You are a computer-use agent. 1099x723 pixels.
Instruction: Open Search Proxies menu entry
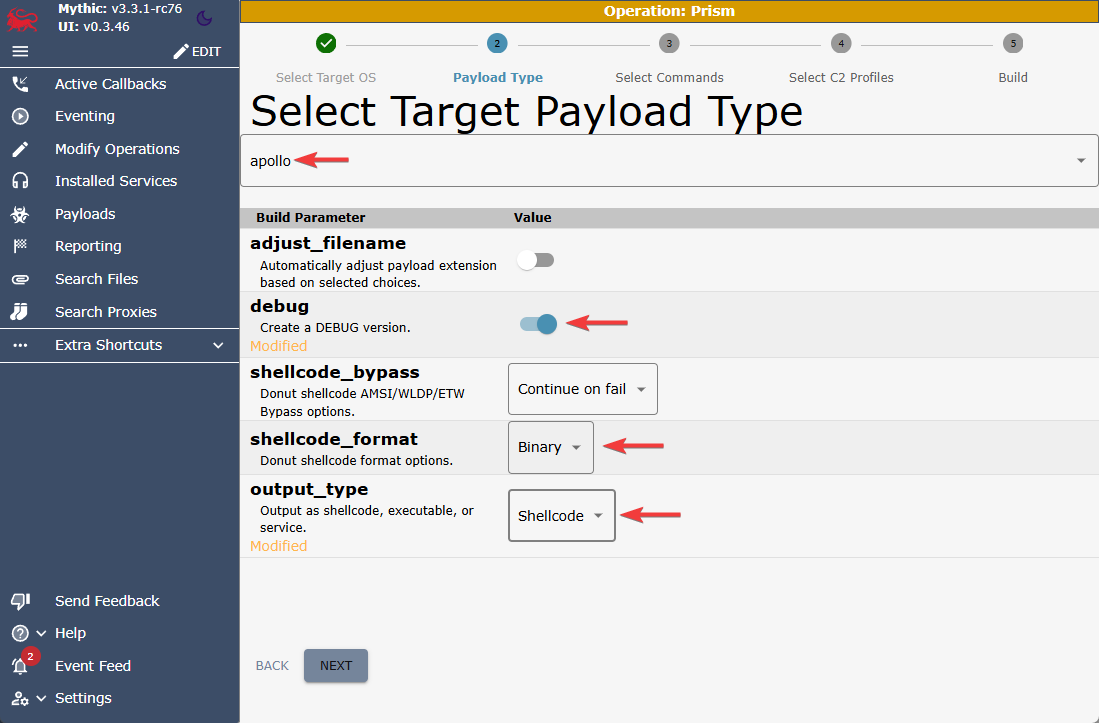tap(106, 312)
